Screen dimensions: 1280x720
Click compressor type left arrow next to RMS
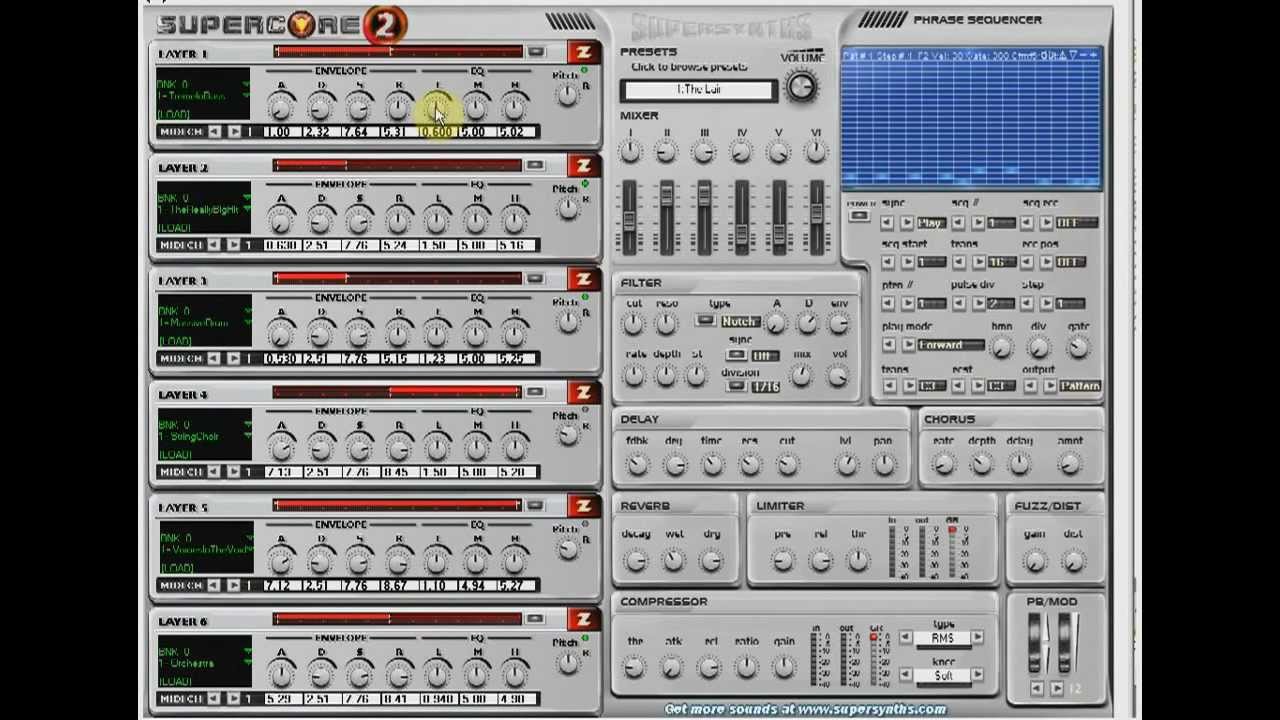click(906, 638)
